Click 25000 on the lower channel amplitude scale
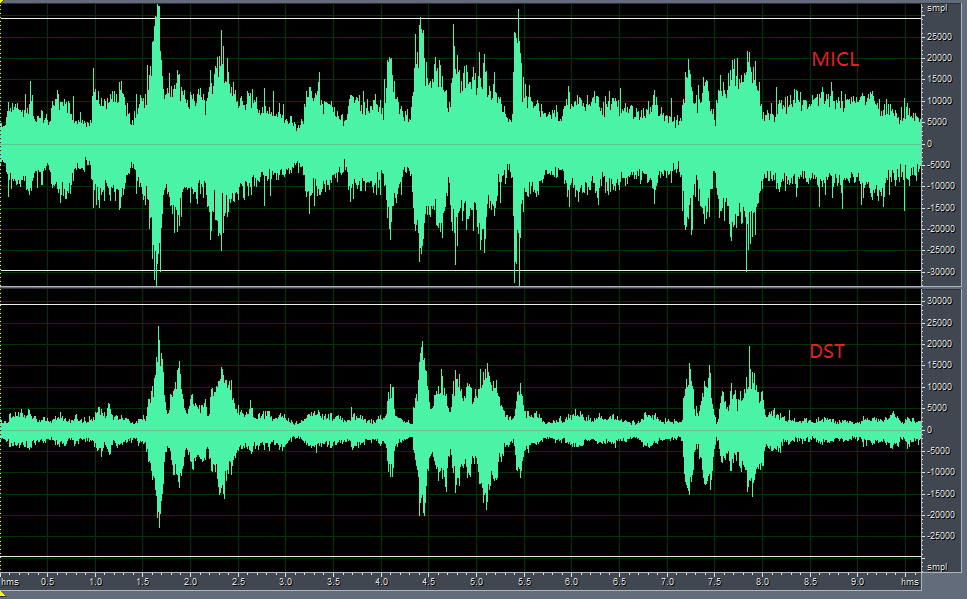The height and width of the screenshot is (599, 967). [x=939, y=323]
